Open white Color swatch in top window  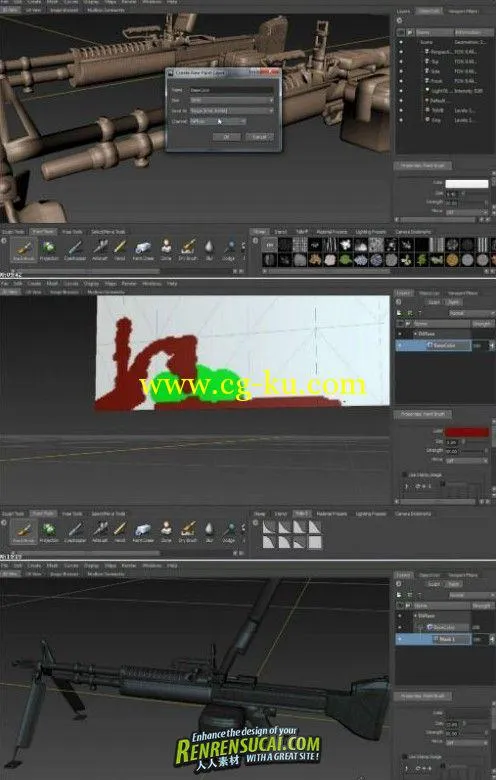tap(467, 184)
